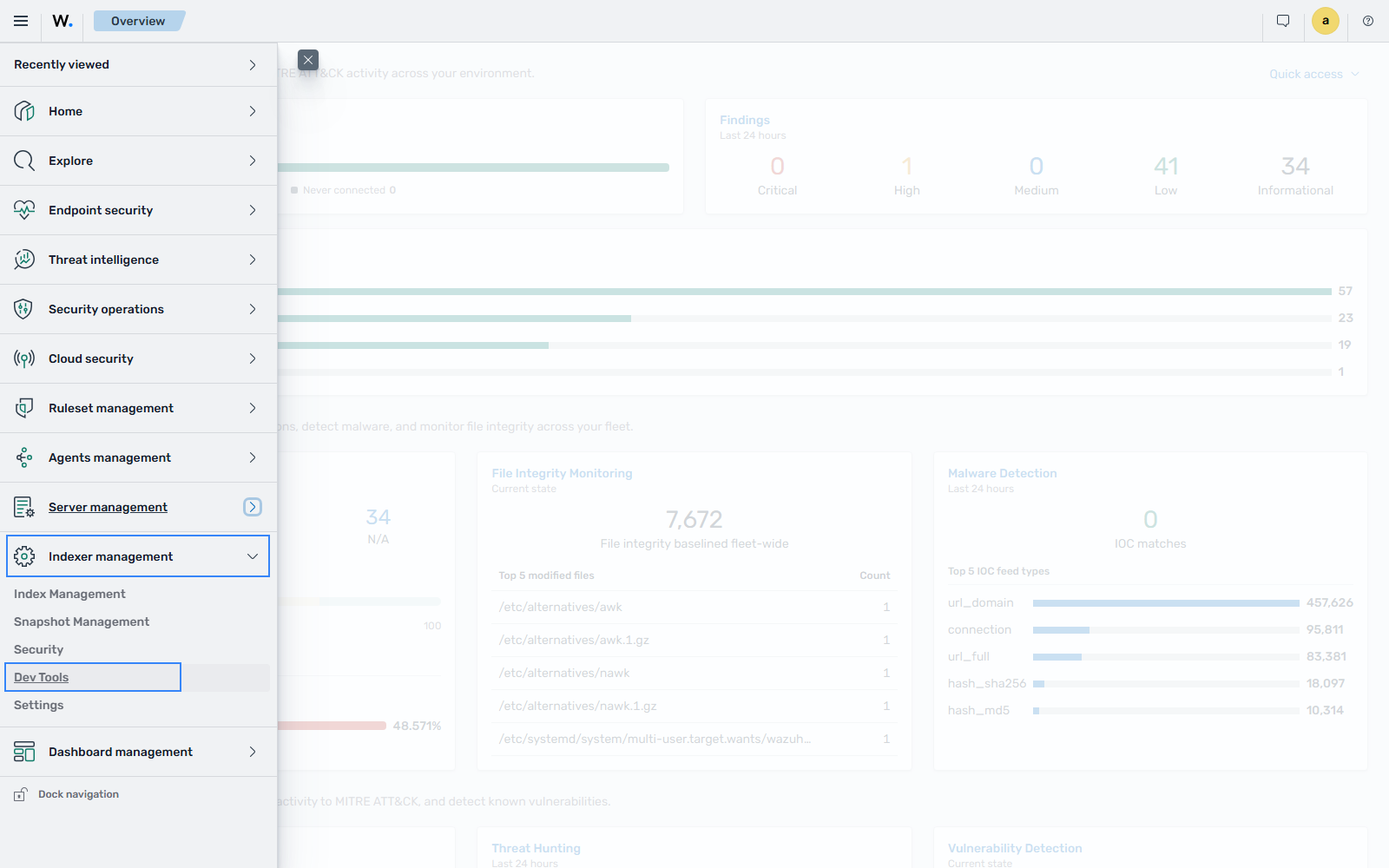Click the Explore magnifier icon

pyautogui.click(x=24, y=161)
